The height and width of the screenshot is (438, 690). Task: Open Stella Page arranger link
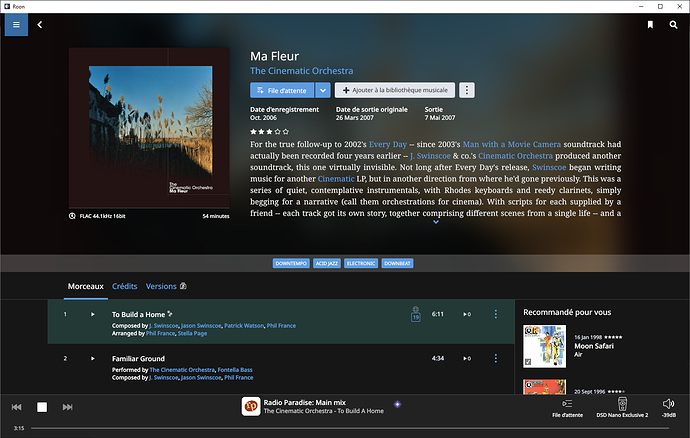click(192, 334)
